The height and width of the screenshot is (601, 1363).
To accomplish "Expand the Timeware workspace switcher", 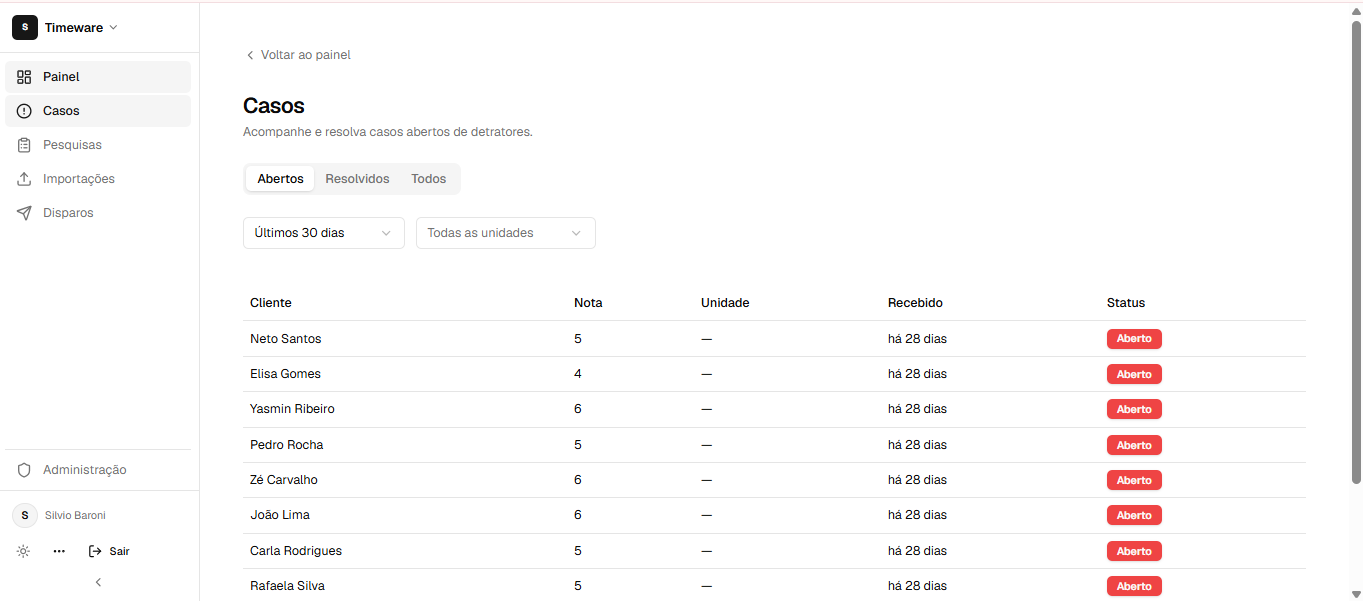I will [65, 28].
